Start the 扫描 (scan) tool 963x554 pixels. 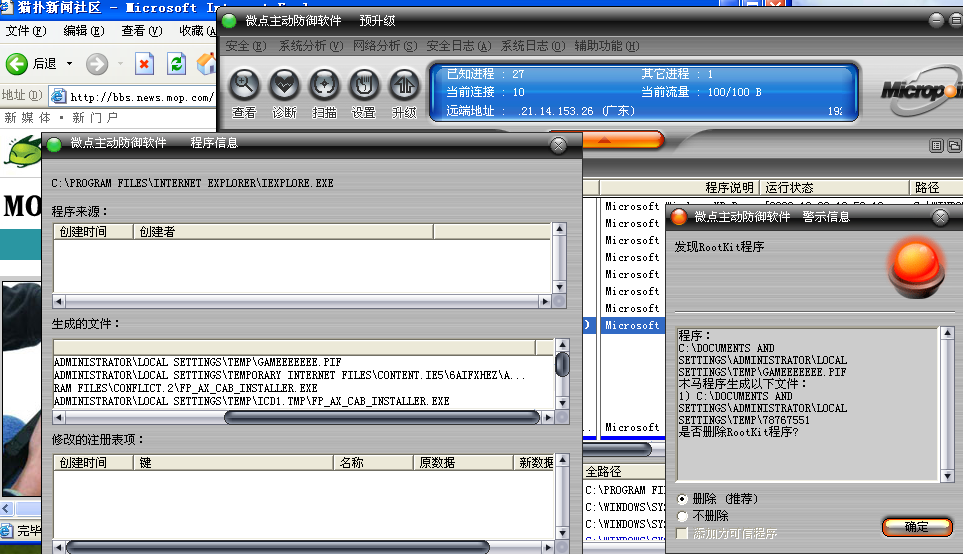point(324,85)
